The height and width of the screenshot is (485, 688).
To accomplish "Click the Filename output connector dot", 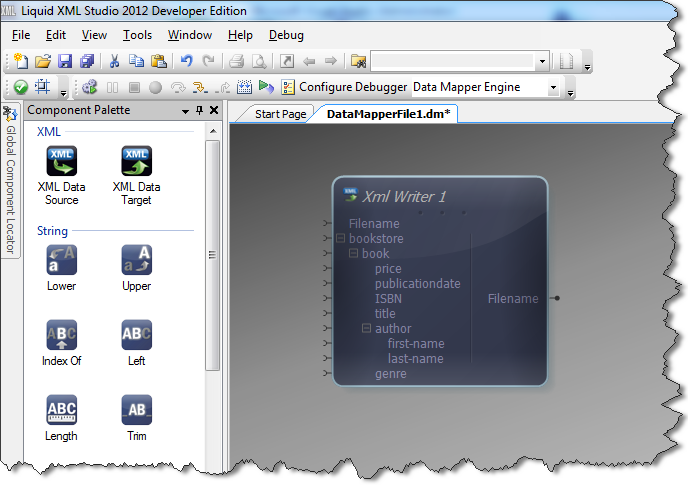I will (557, 298).
